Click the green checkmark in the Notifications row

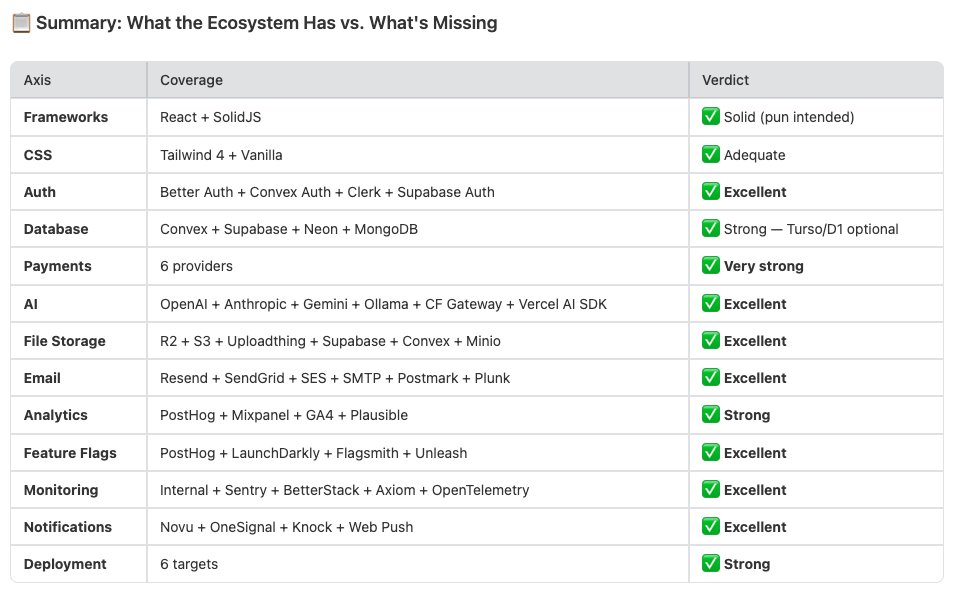[711, 527]
